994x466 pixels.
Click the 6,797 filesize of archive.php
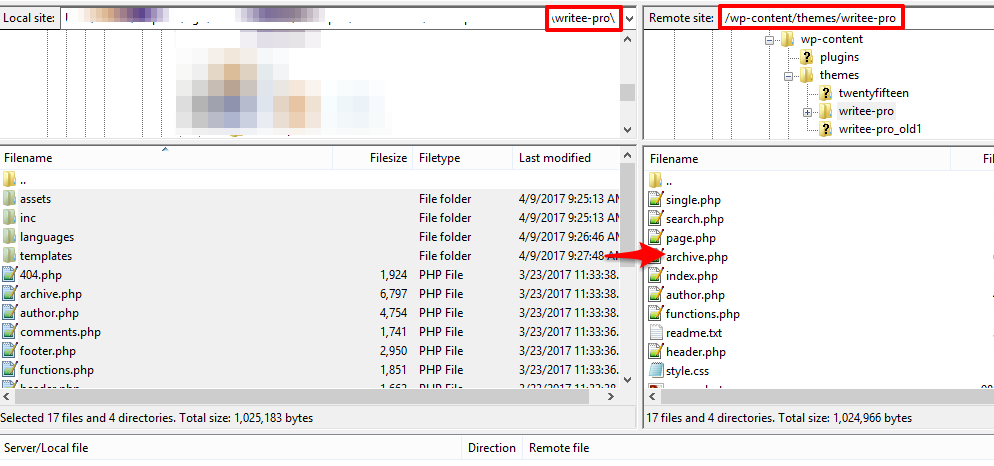pos(392,294)
